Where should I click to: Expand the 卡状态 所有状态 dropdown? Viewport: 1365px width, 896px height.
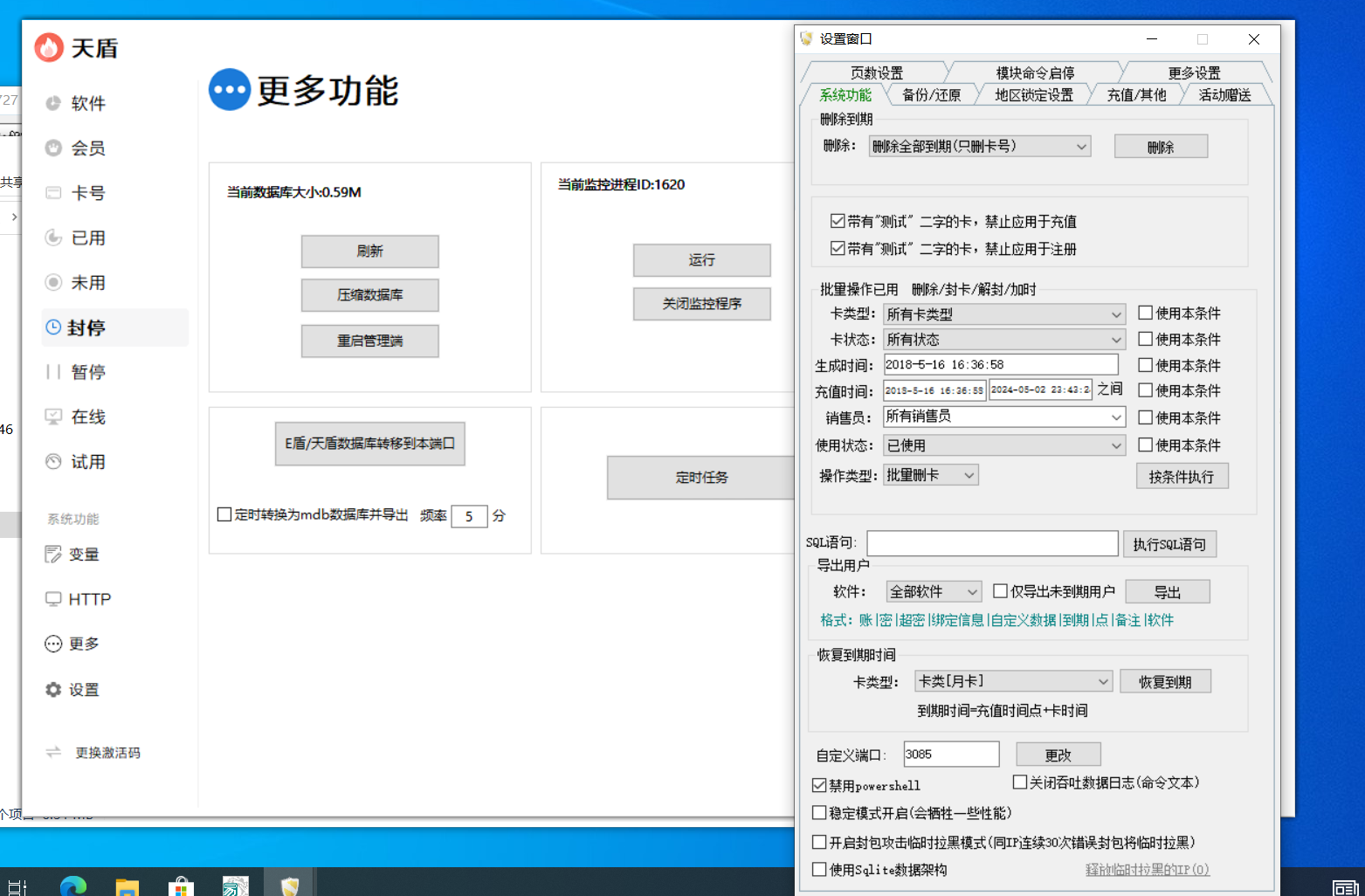pyautogui.click(x=1004, y=339)
